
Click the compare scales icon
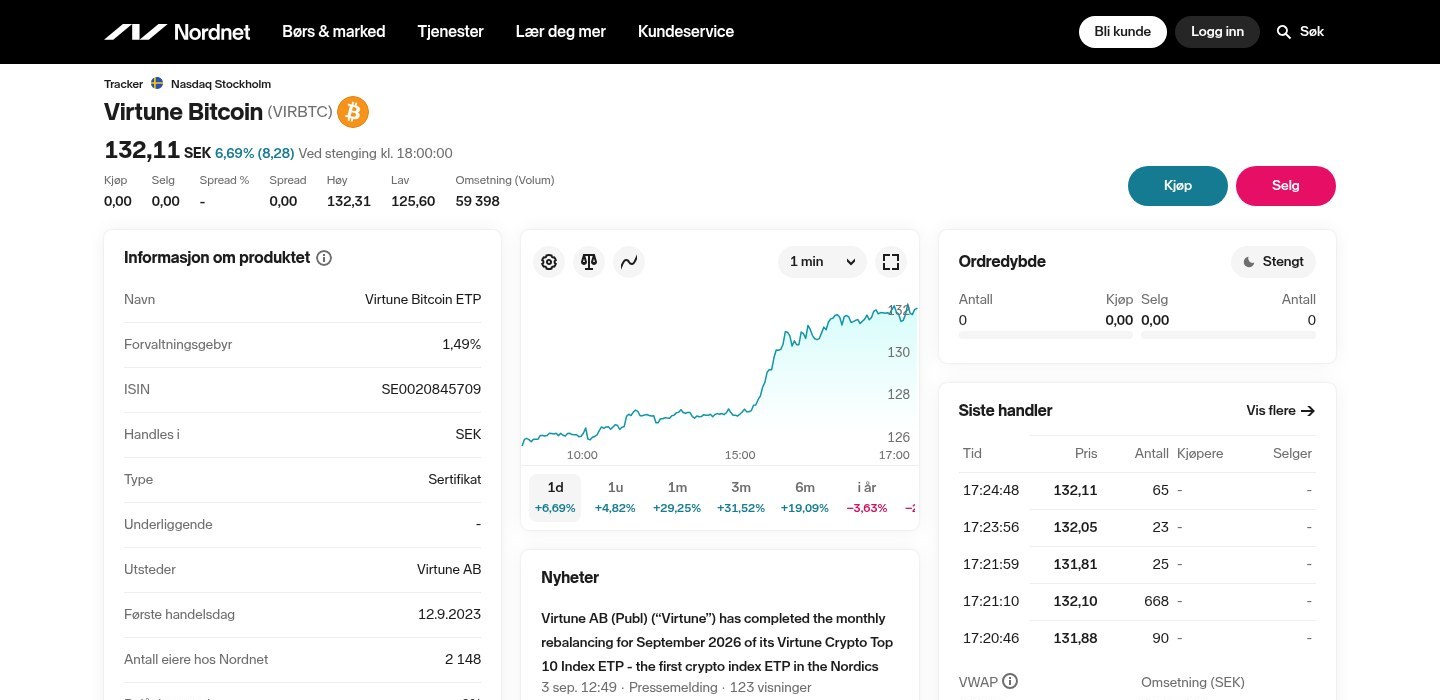coord(589,262)
